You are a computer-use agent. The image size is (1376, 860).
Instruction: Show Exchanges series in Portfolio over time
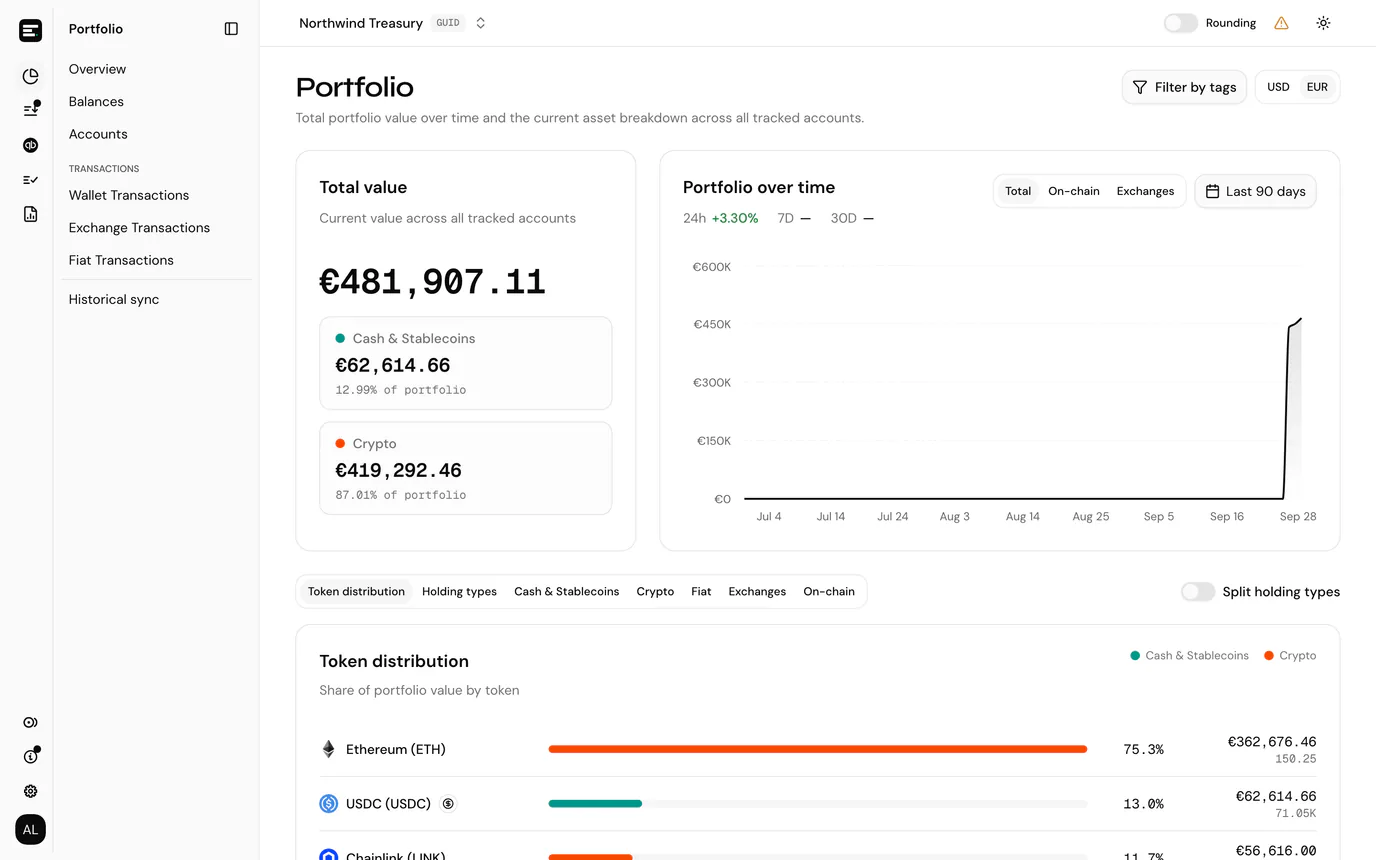pyautogui.click(x=1145, y=191)
